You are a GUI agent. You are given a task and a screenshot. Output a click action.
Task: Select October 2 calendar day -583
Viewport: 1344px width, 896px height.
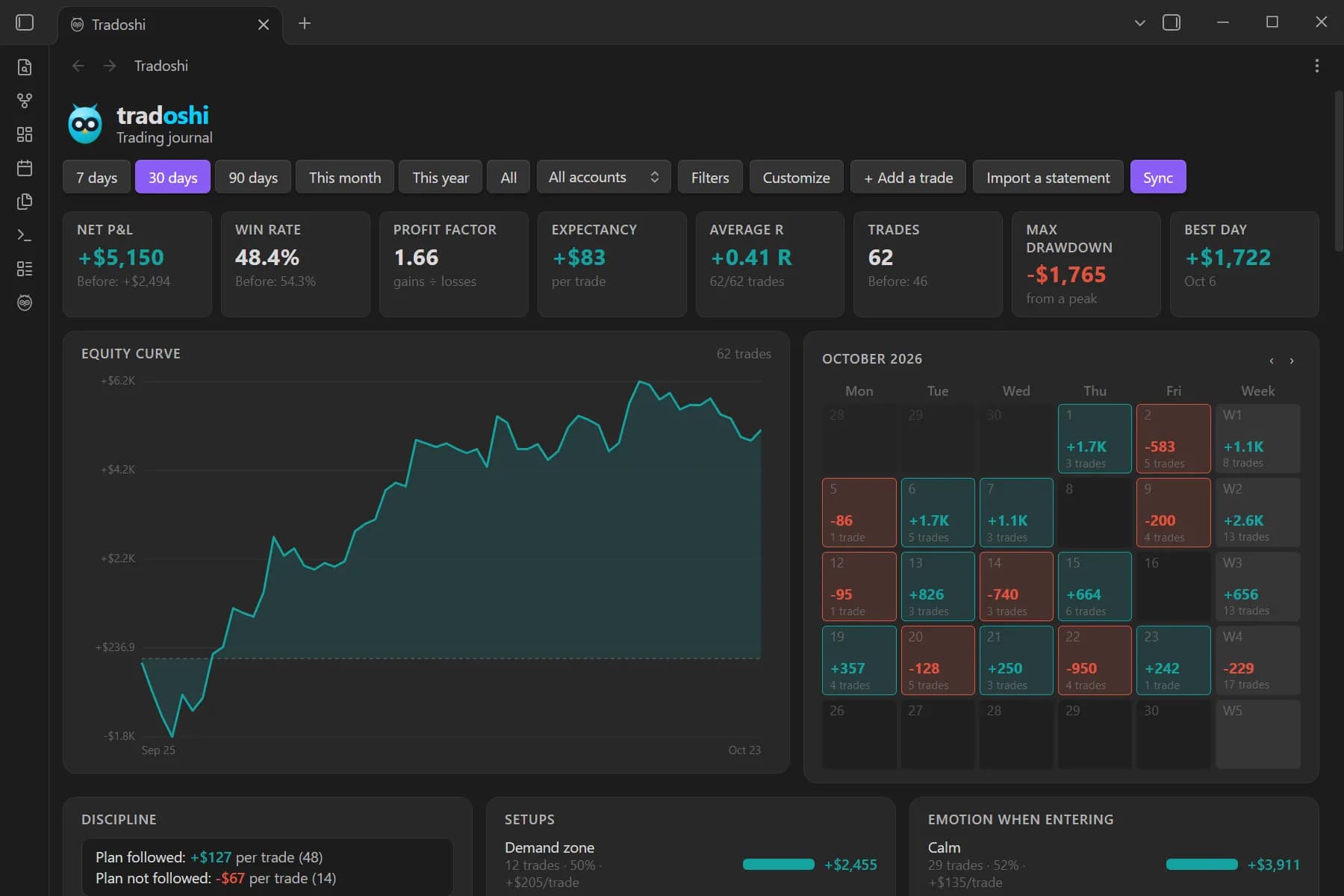[x=1174, y=439]
